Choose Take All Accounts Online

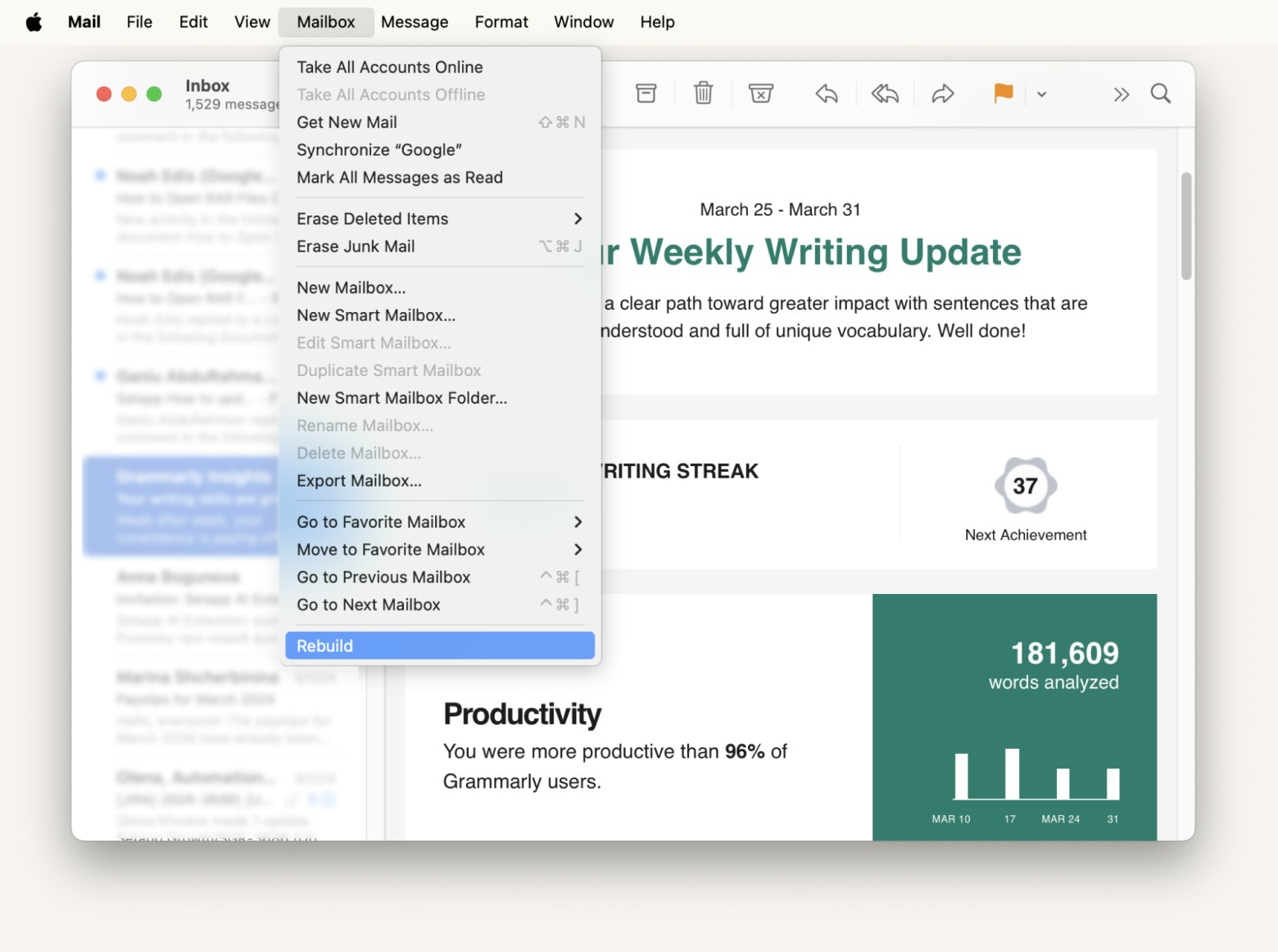coord(440,67)
